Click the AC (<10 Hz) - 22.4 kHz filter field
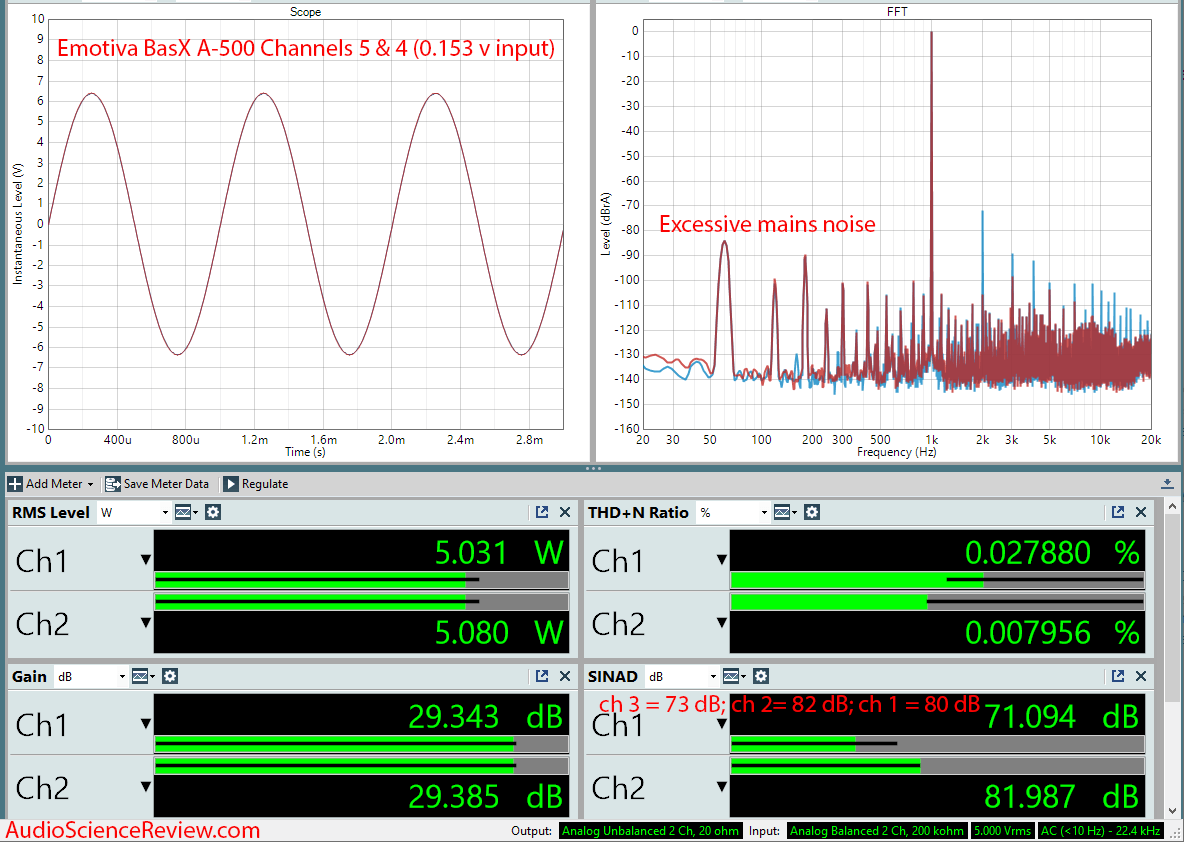The height and width of the screenshot is (842, 1184). coord(1100,831)
